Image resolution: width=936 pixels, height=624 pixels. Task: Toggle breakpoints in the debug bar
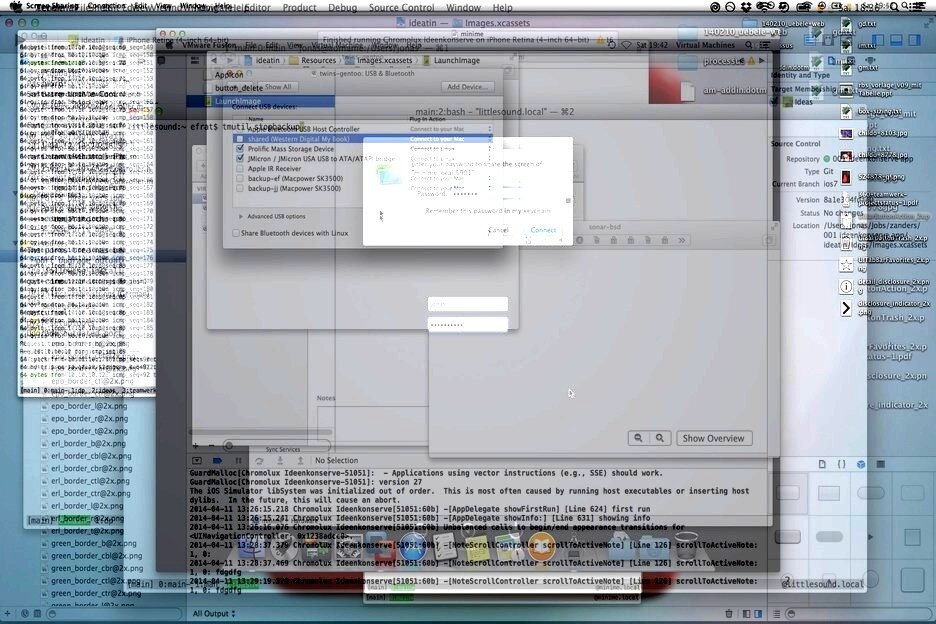point(217,460)
